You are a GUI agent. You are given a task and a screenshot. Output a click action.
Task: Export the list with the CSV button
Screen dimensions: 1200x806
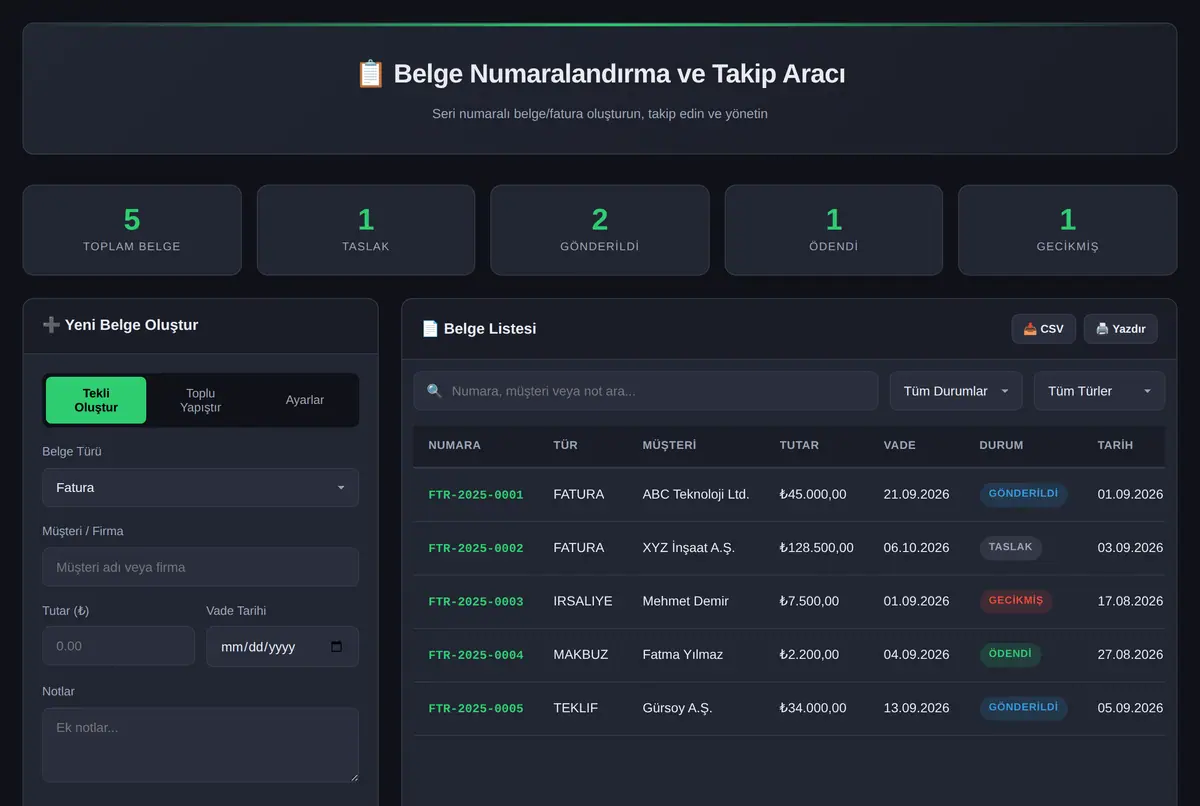coord(1044,329)
